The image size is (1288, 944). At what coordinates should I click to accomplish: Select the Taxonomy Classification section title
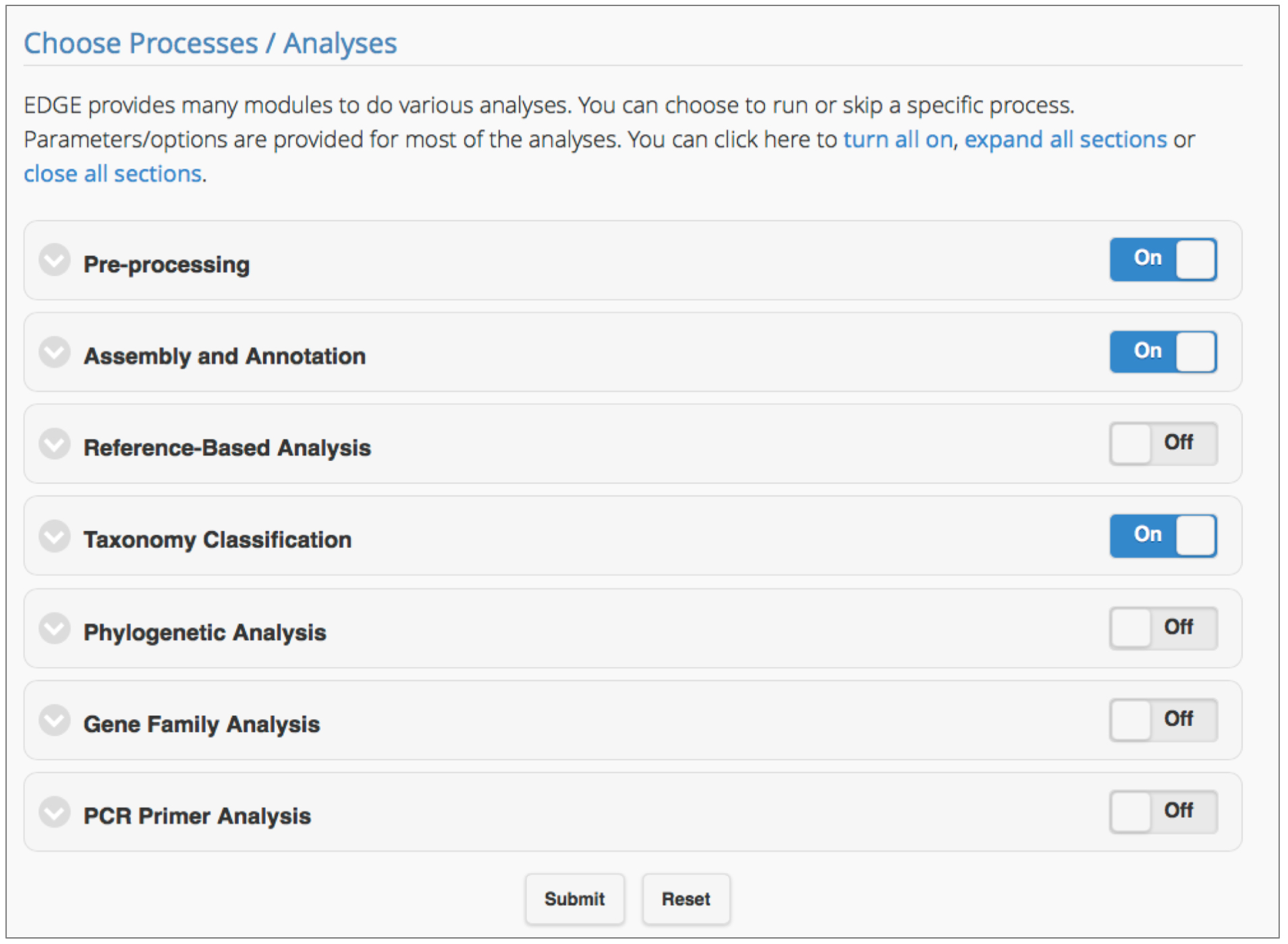217,540
